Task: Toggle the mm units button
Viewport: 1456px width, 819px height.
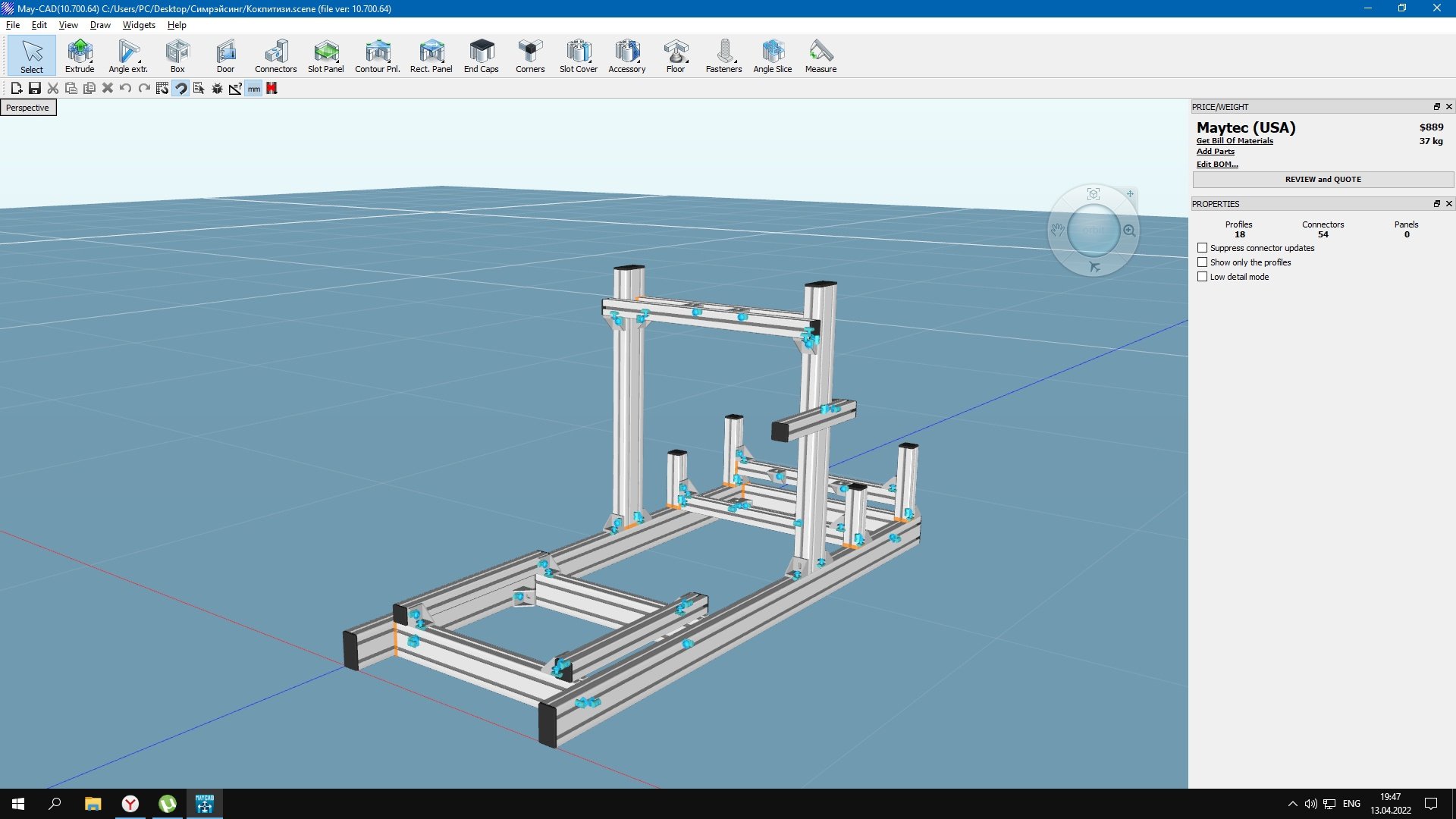Action: pyautogui.click(x=253, y=89)
